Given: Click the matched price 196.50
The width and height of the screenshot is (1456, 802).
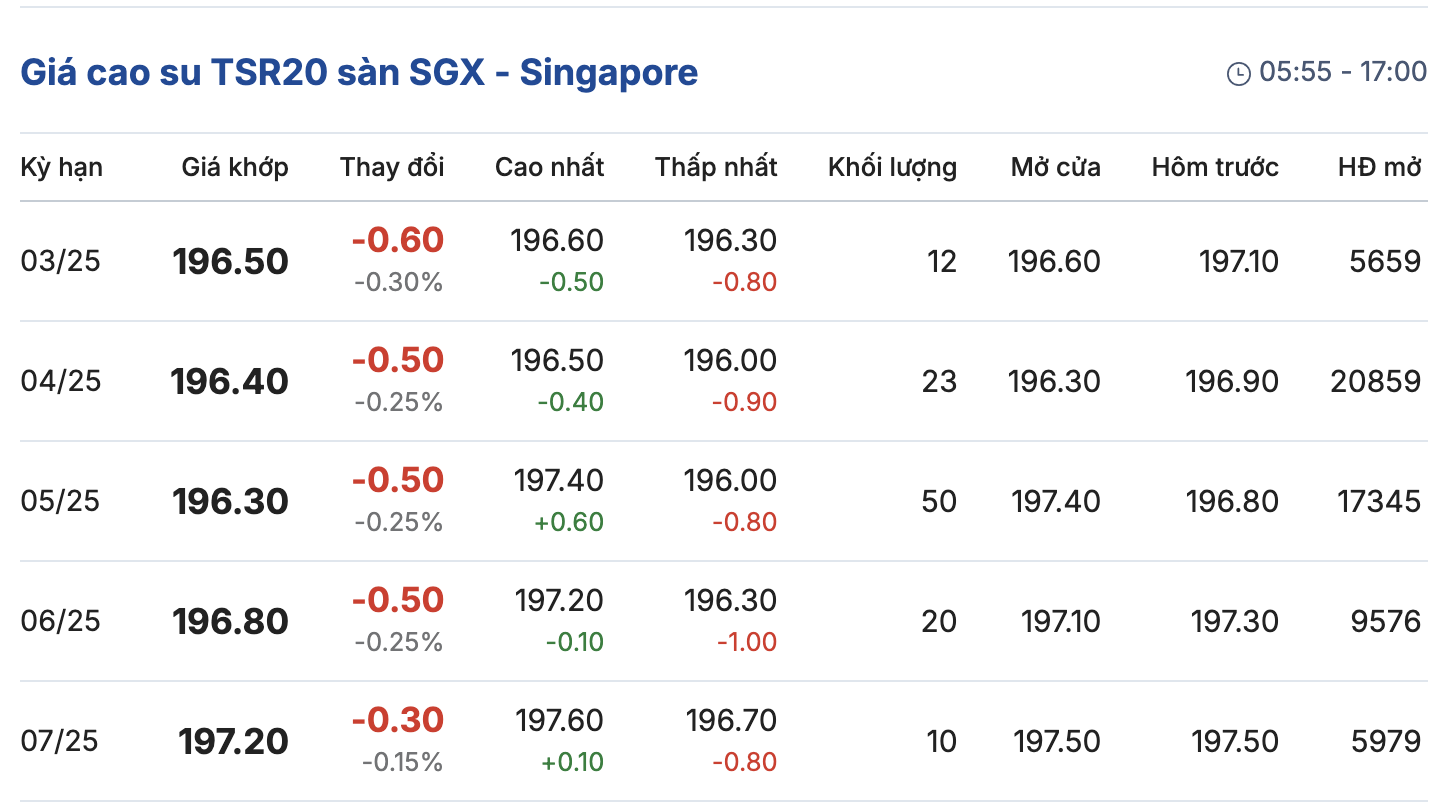Looking at the screenshot, I should tap(230, 262).
